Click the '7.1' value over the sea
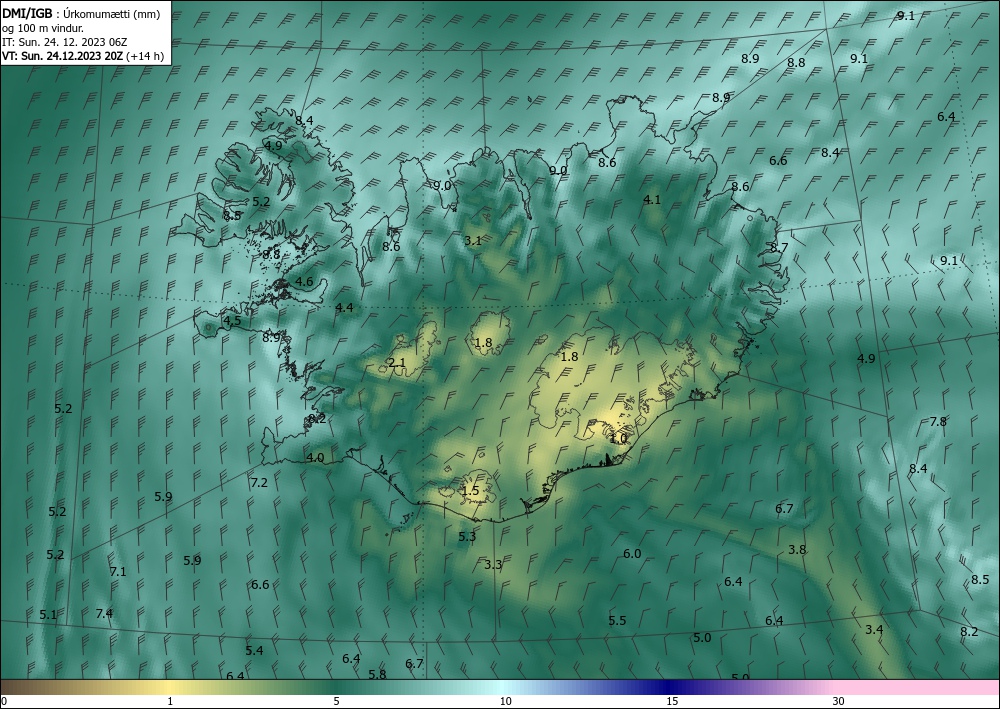This screenshot has width=1000, height=709. coord(118,572)
